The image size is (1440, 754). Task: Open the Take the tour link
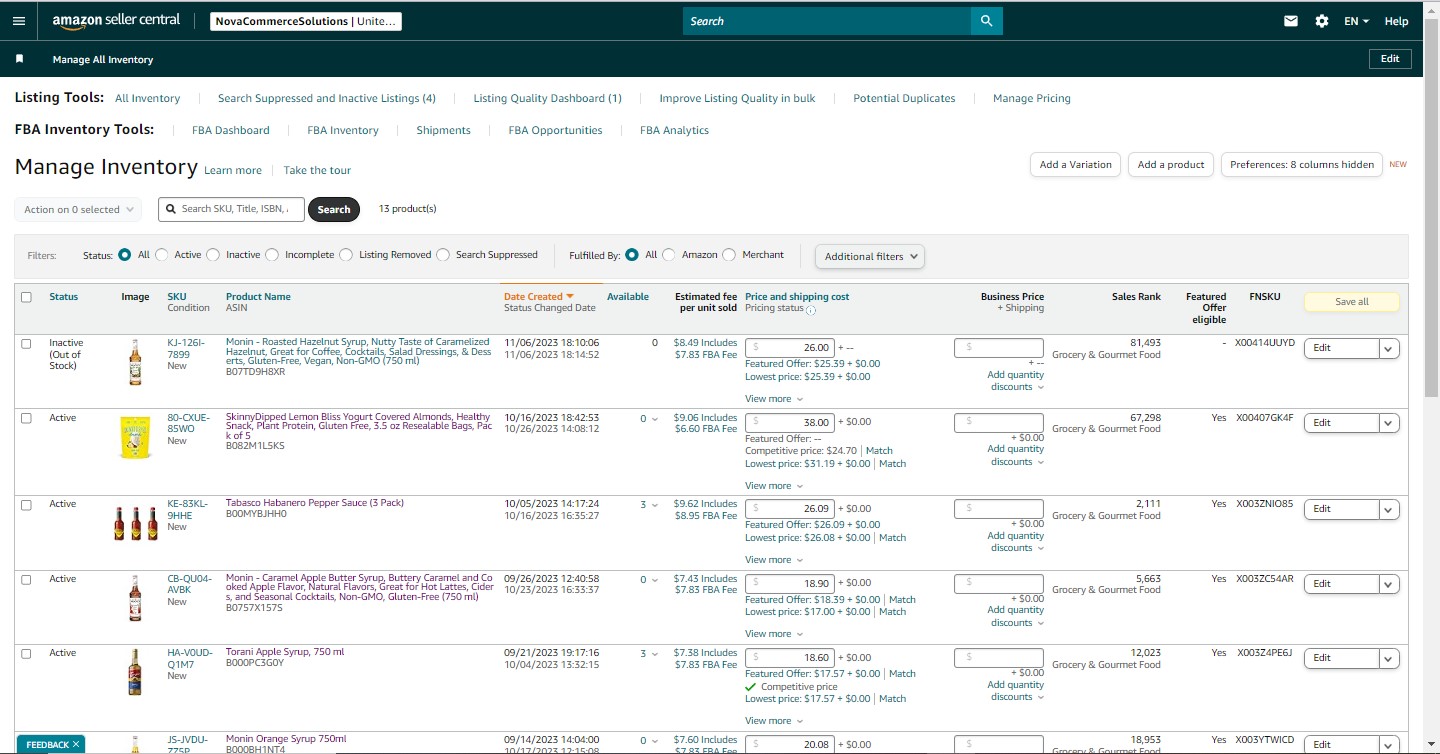coord(317,170)
